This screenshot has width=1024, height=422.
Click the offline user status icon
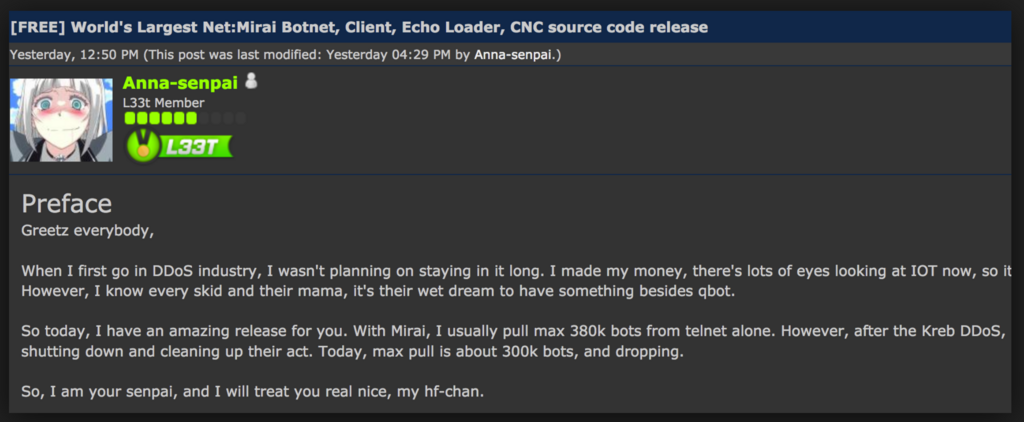(251, 82)
